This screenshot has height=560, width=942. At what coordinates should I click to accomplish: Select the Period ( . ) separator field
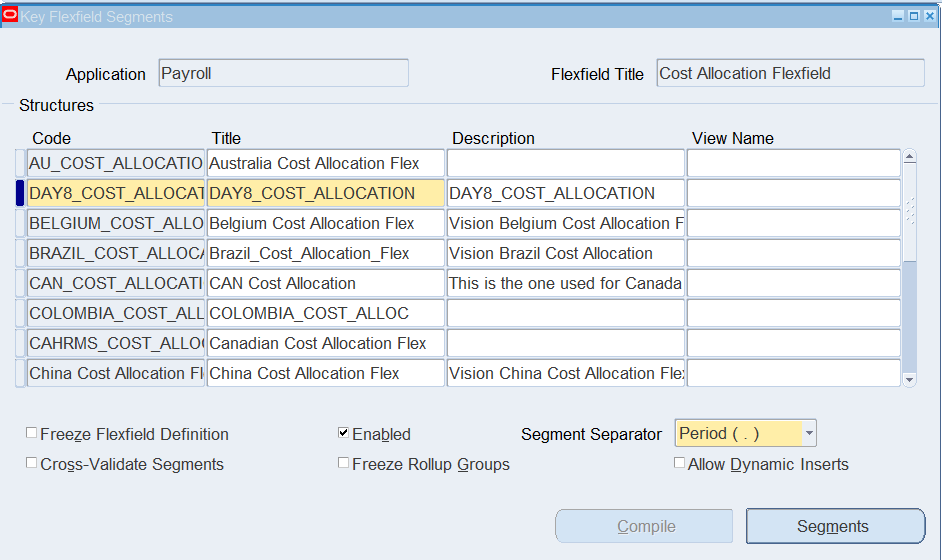pos(739,433)
